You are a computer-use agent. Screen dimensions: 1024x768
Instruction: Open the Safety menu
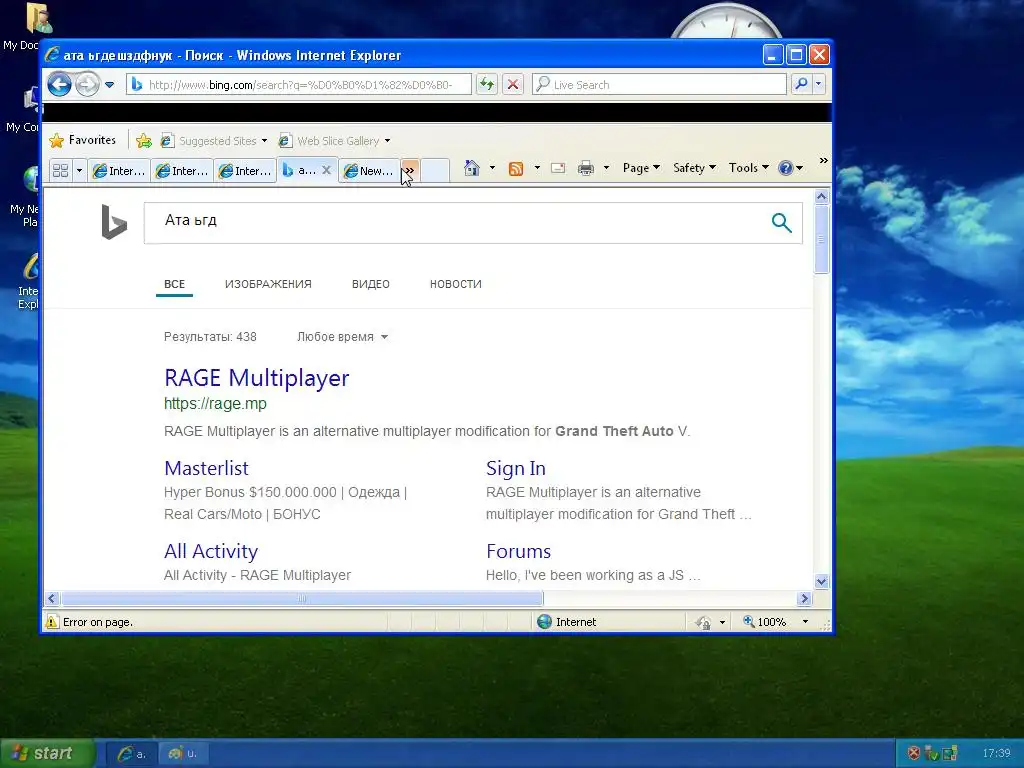point(694,168)
